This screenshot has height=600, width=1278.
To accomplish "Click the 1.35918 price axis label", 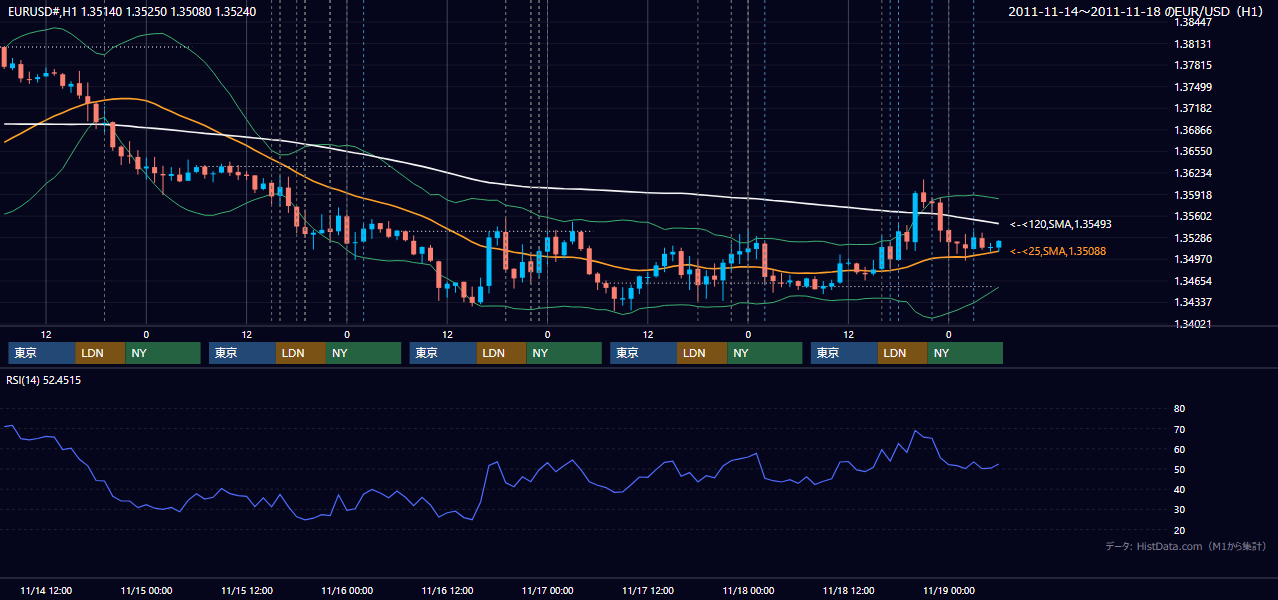I will [x=1193, y=195].
